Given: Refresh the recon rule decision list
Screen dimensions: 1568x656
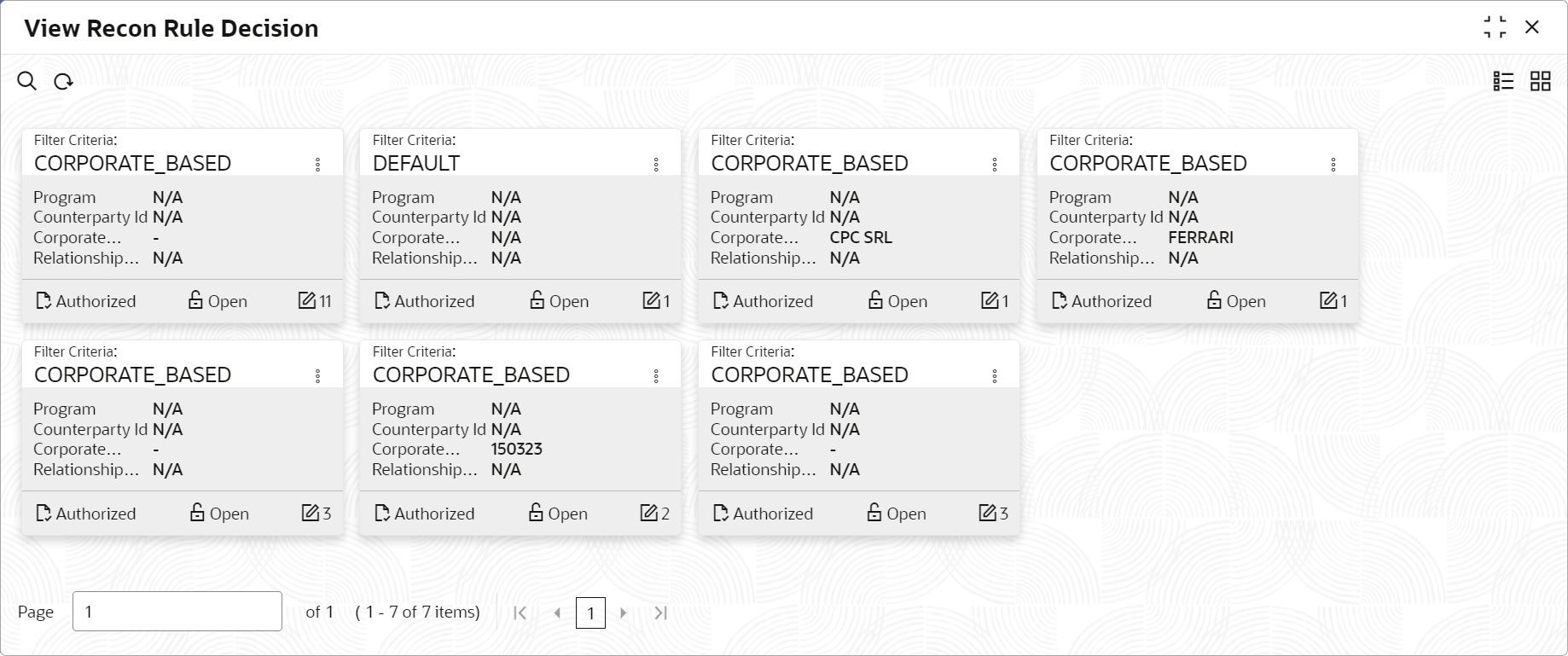Looking at the screenshot, I should coord(63,82).
